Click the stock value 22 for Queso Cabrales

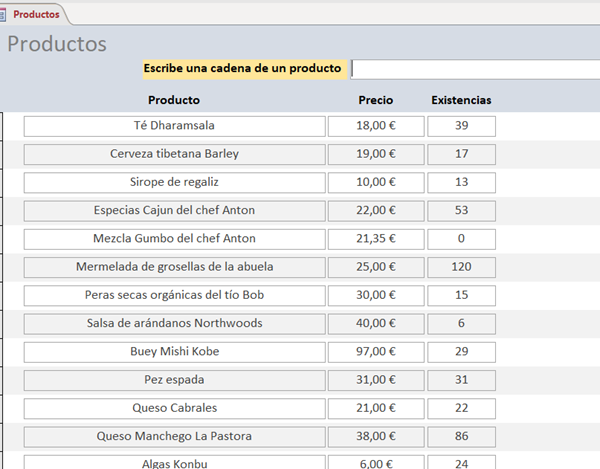[x=461, y=408]
